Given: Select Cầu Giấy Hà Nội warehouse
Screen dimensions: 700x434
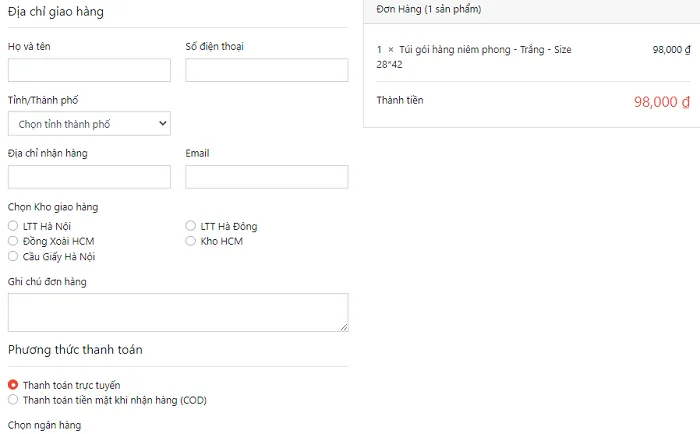Looking at the screenshot, I should pos(13,256).
